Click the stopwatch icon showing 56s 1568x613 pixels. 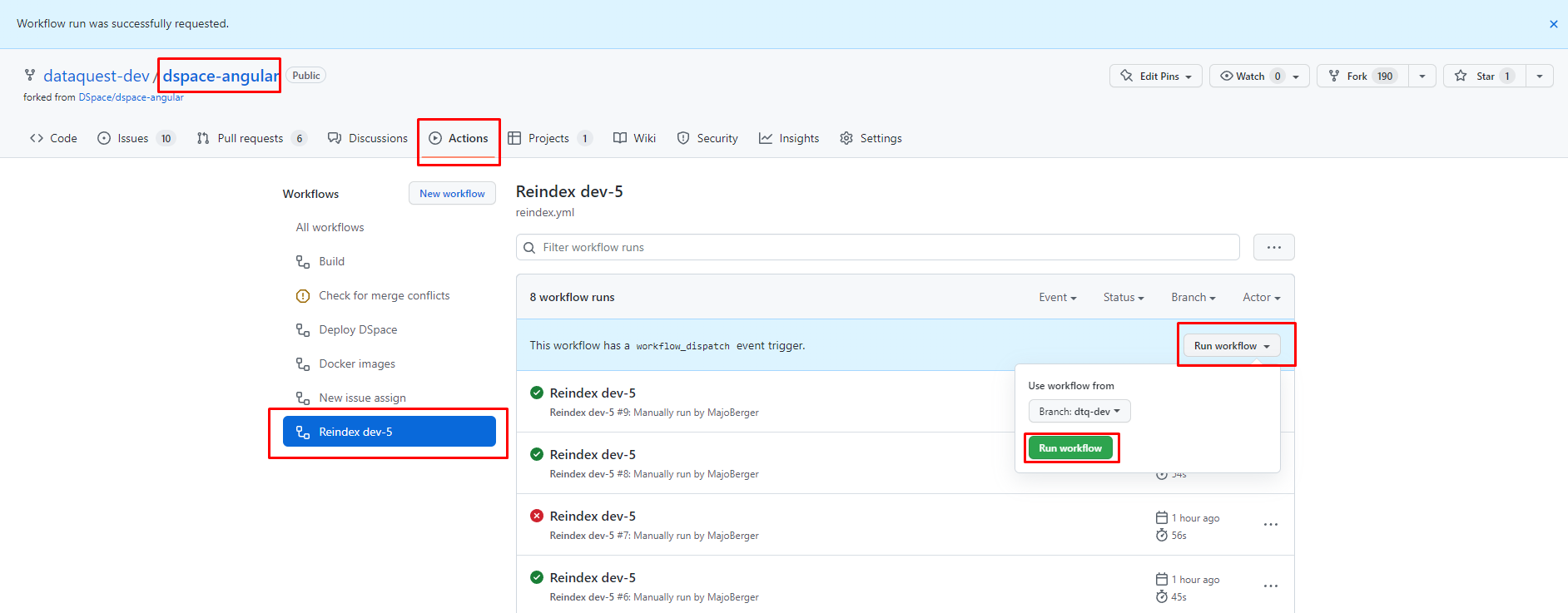coord(1162,535)
